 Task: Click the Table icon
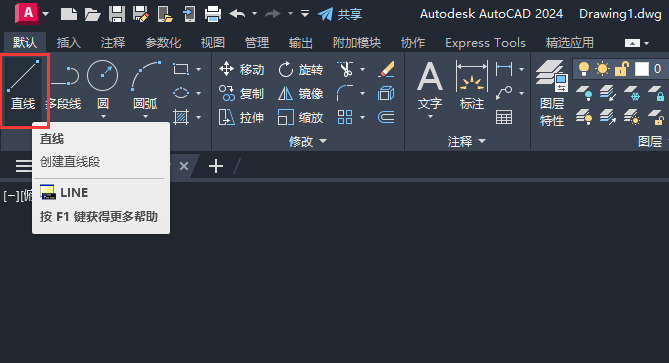[504, 117]
